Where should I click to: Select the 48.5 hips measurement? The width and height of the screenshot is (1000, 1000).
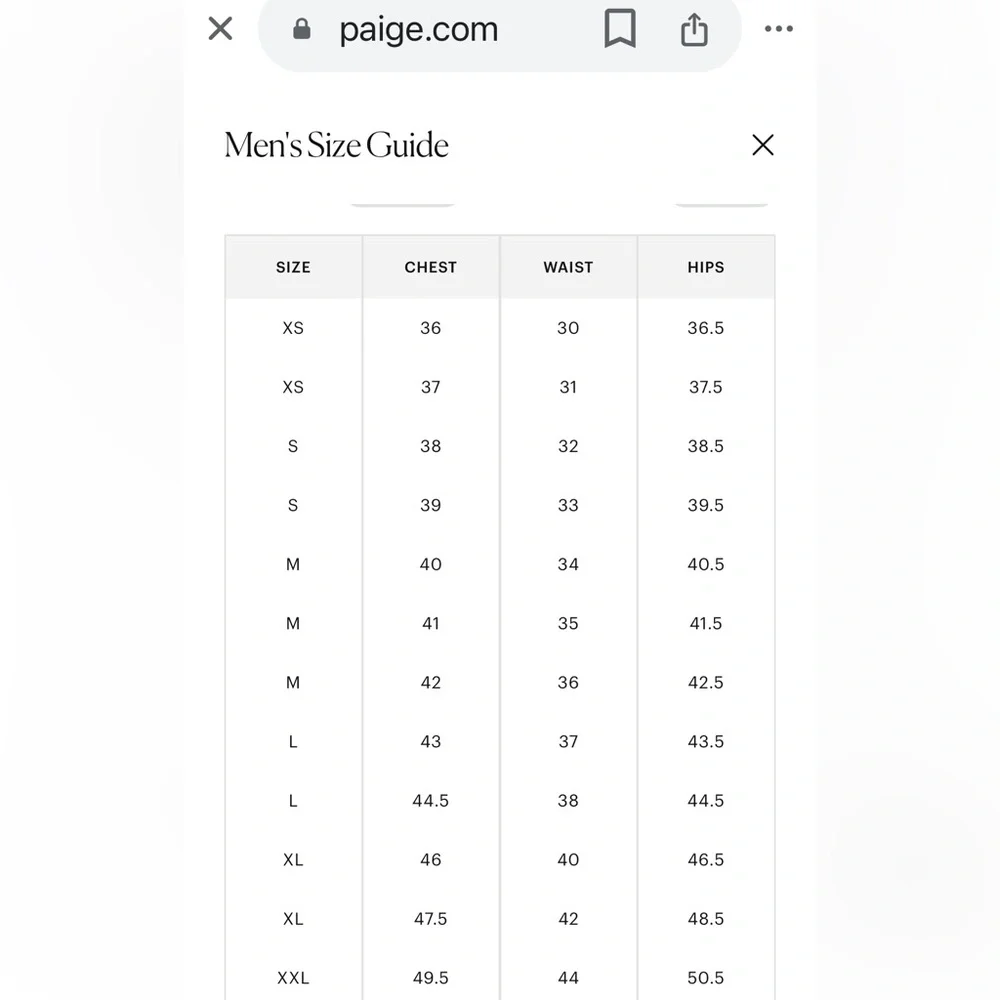706,918
